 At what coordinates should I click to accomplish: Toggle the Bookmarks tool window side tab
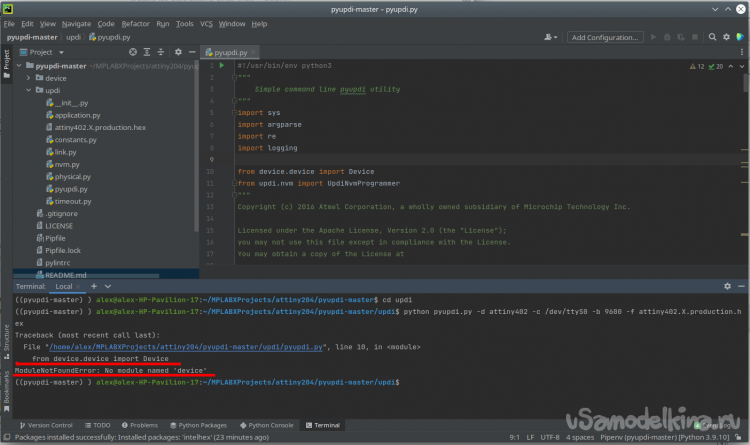(x=5, y=385)
